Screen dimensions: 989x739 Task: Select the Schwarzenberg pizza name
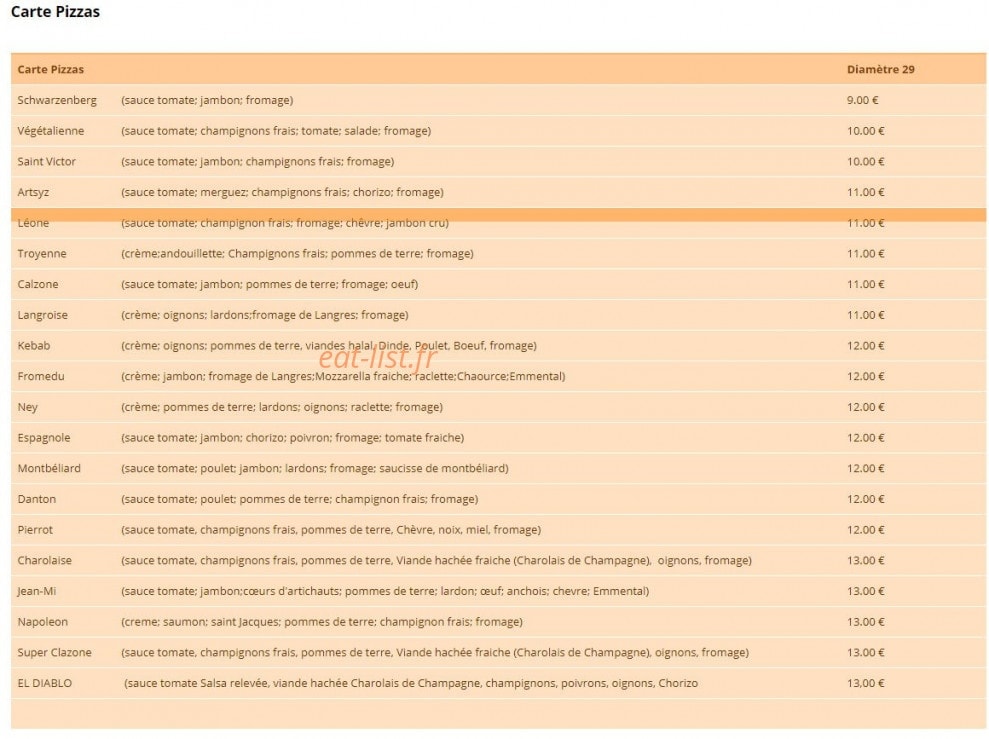pyautogui.click(x=57, y=100)
